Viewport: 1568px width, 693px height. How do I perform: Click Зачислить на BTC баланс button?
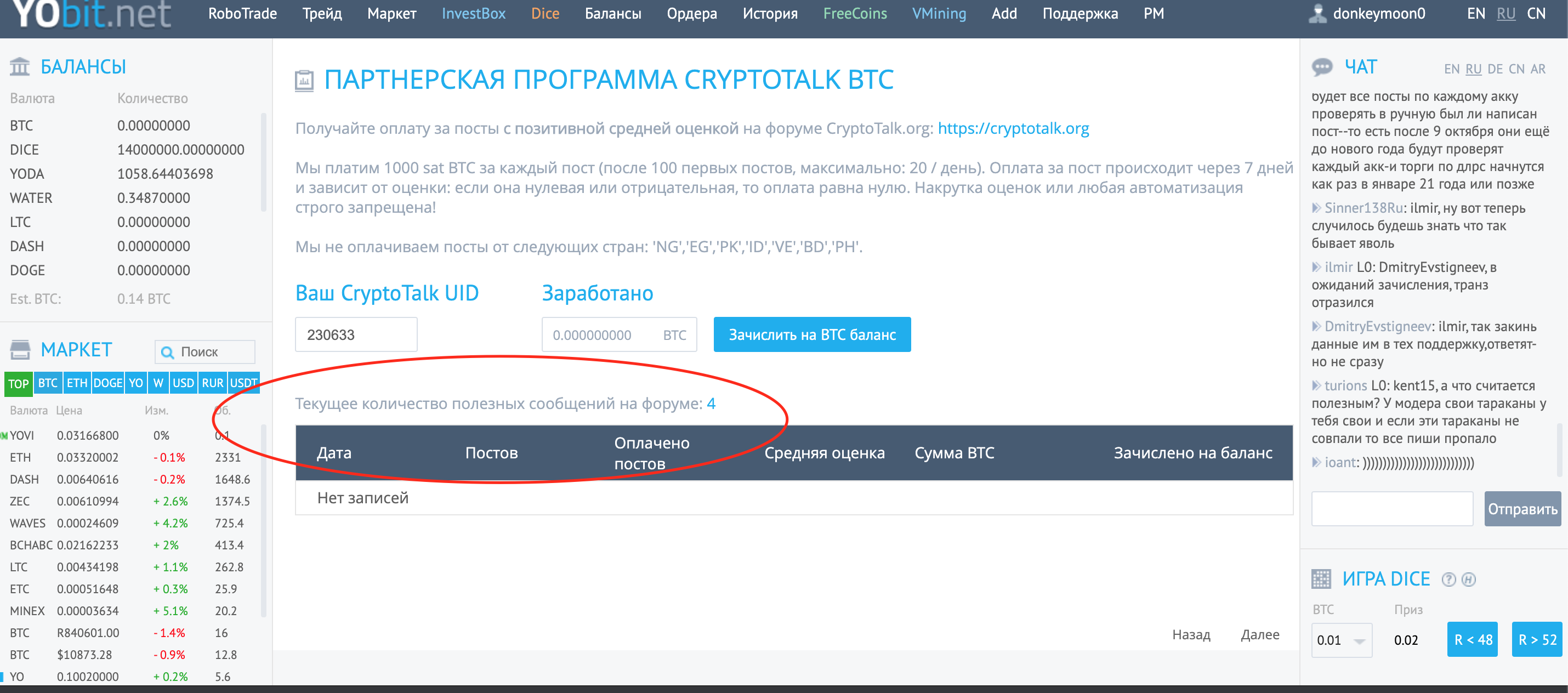click(x=812, y=334)
